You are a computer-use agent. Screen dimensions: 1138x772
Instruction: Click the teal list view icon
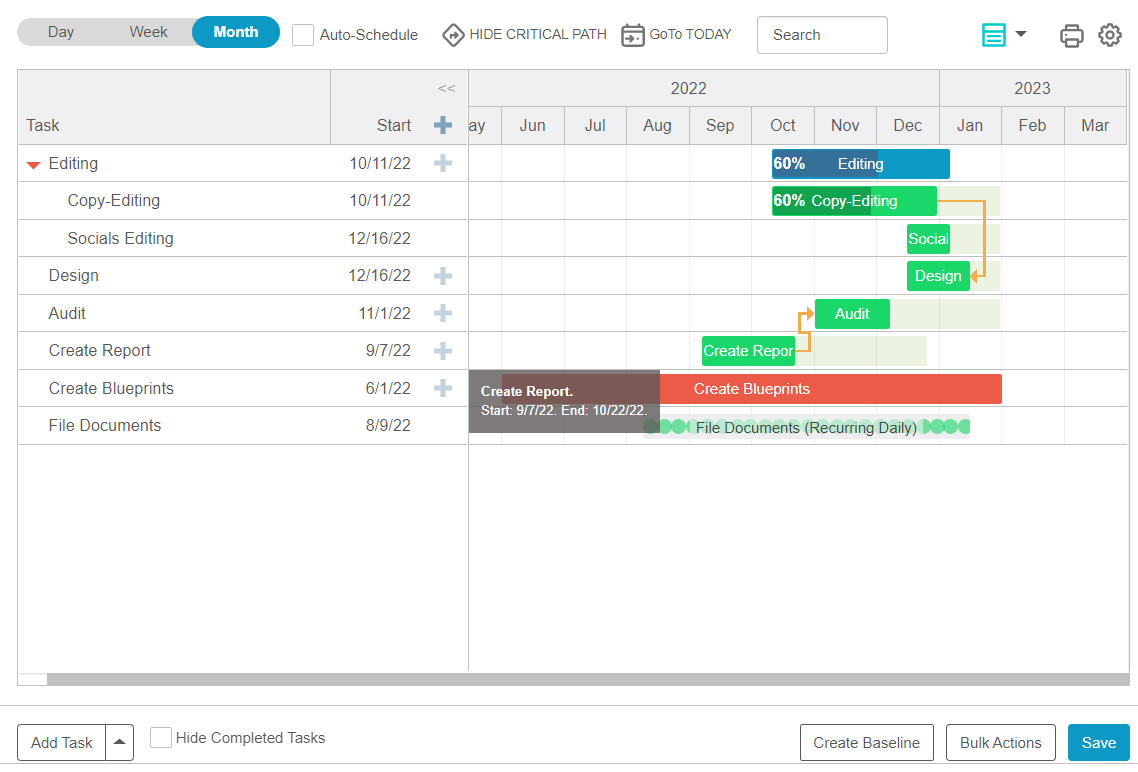pyautogui.click(x=993, y=35)
